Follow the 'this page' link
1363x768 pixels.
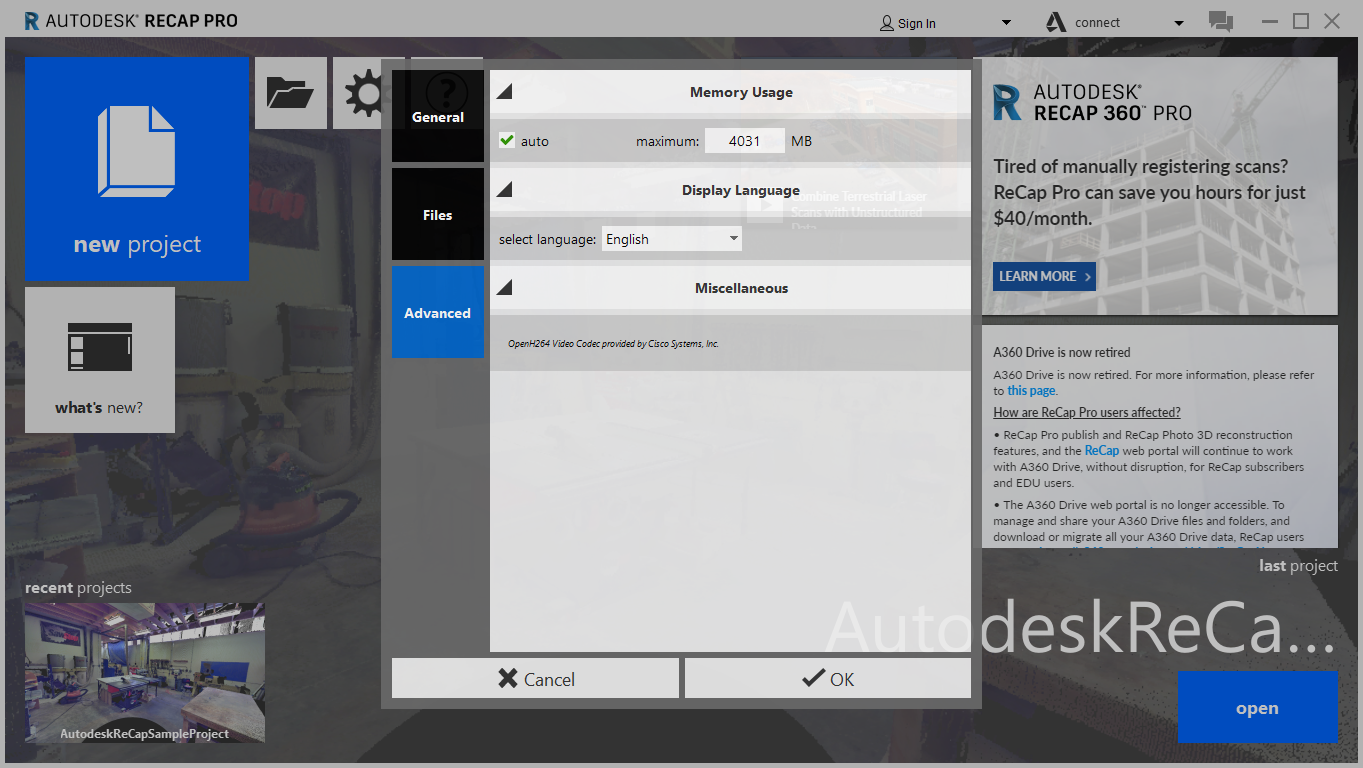pos(1030,391)
